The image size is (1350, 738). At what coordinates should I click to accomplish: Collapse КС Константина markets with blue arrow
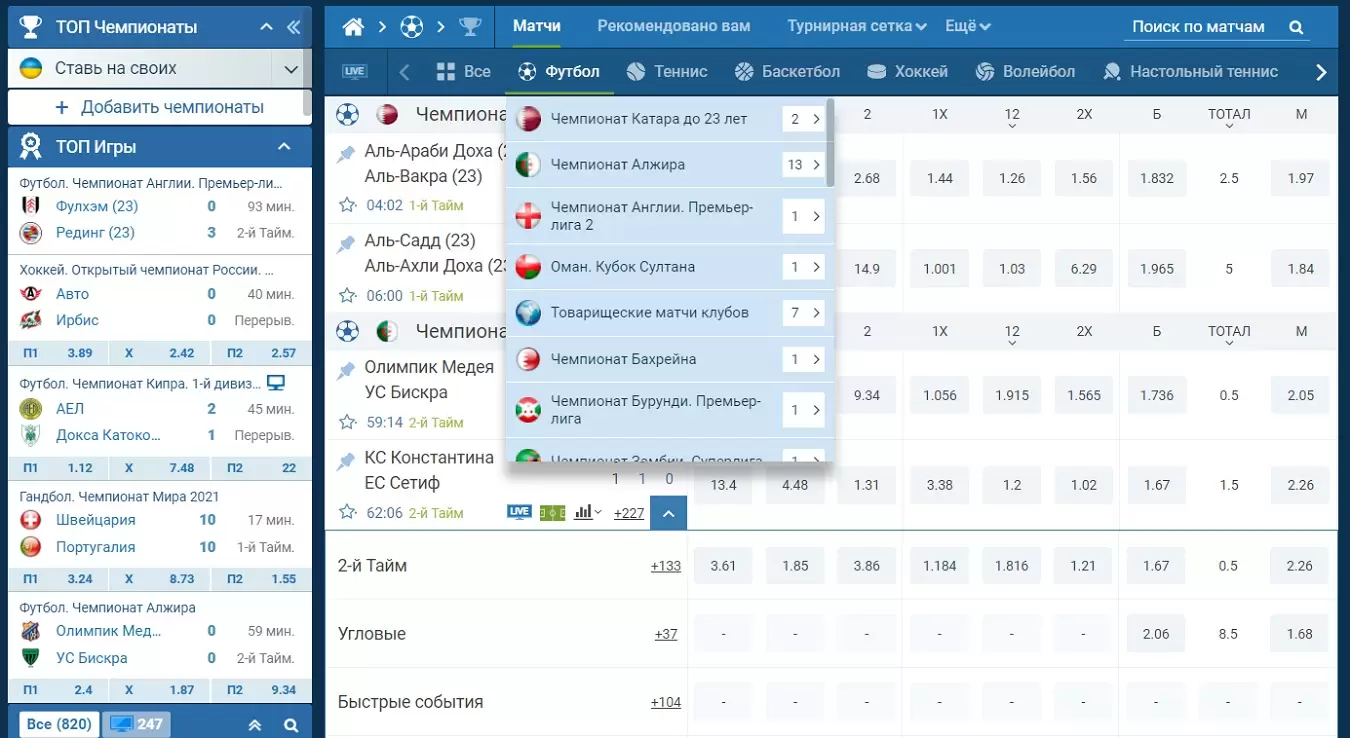pos(668,513)
